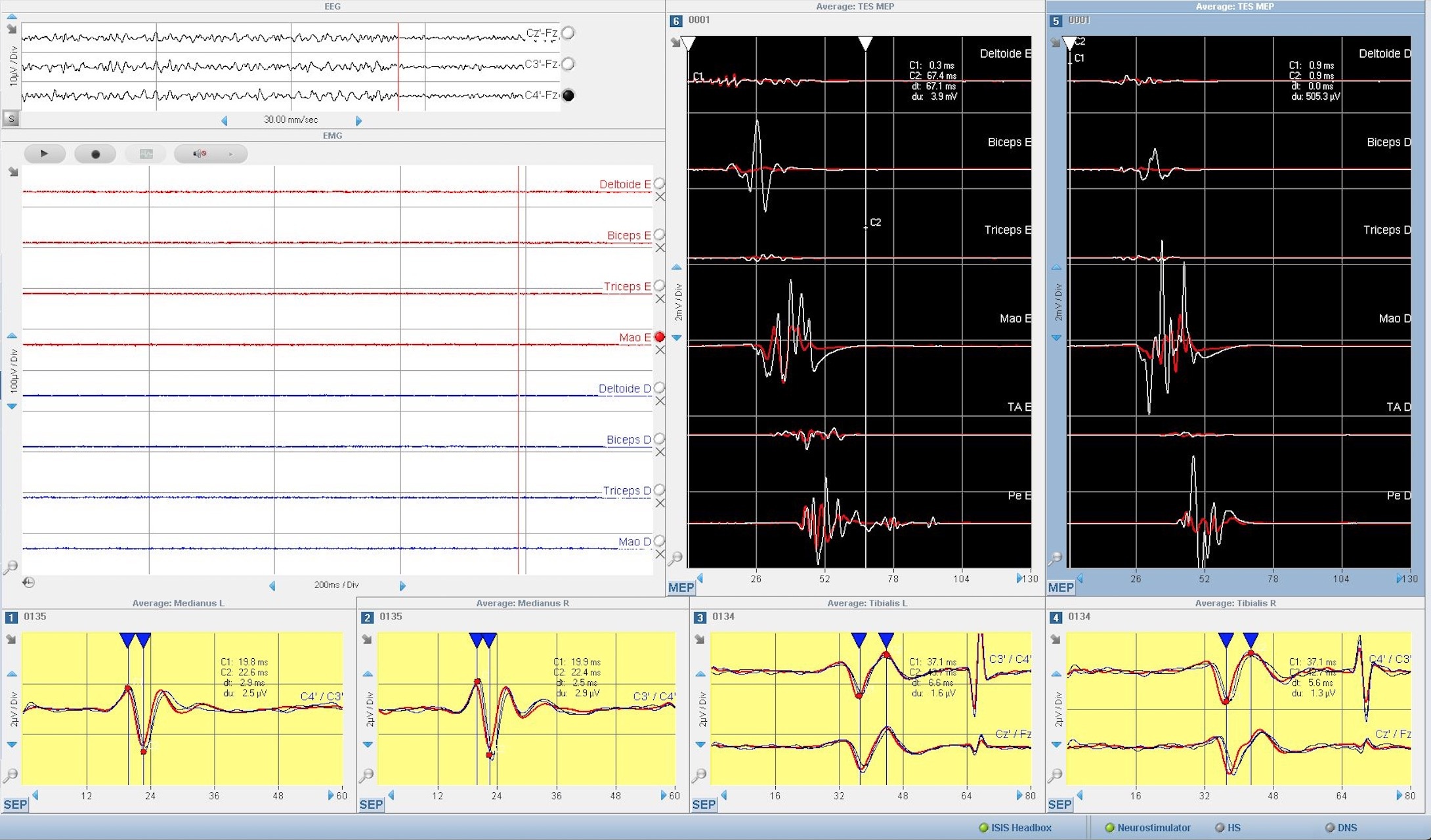Screen dimensions: 1431x840
Task: Decrease EEG sweep speed with left arrow
Action: click(224, 121)
